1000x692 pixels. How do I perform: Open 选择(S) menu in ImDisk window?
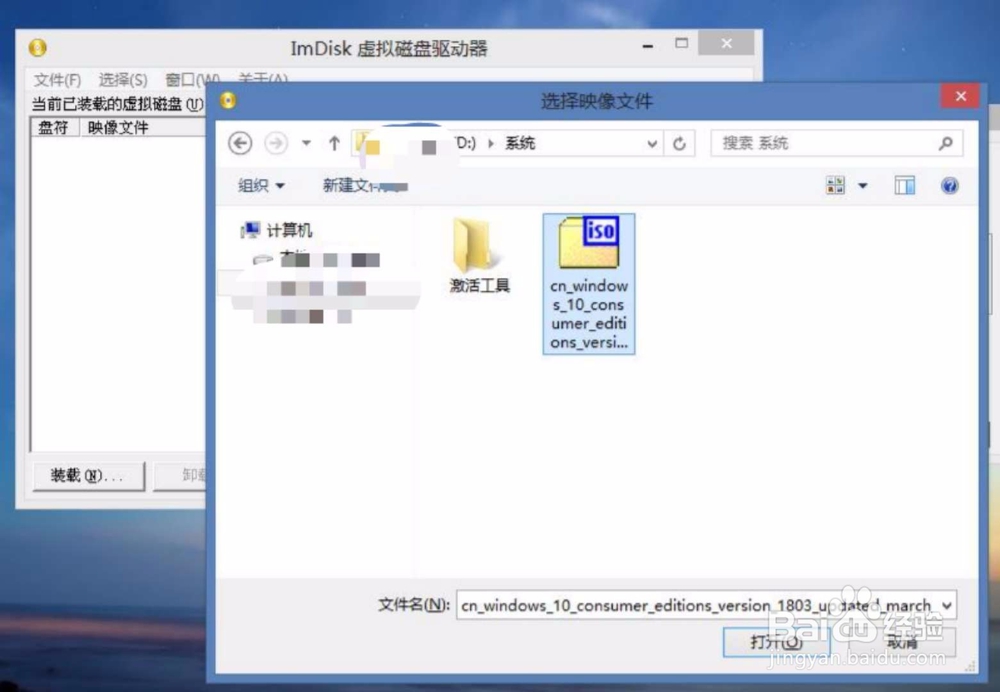click(122, 80)
